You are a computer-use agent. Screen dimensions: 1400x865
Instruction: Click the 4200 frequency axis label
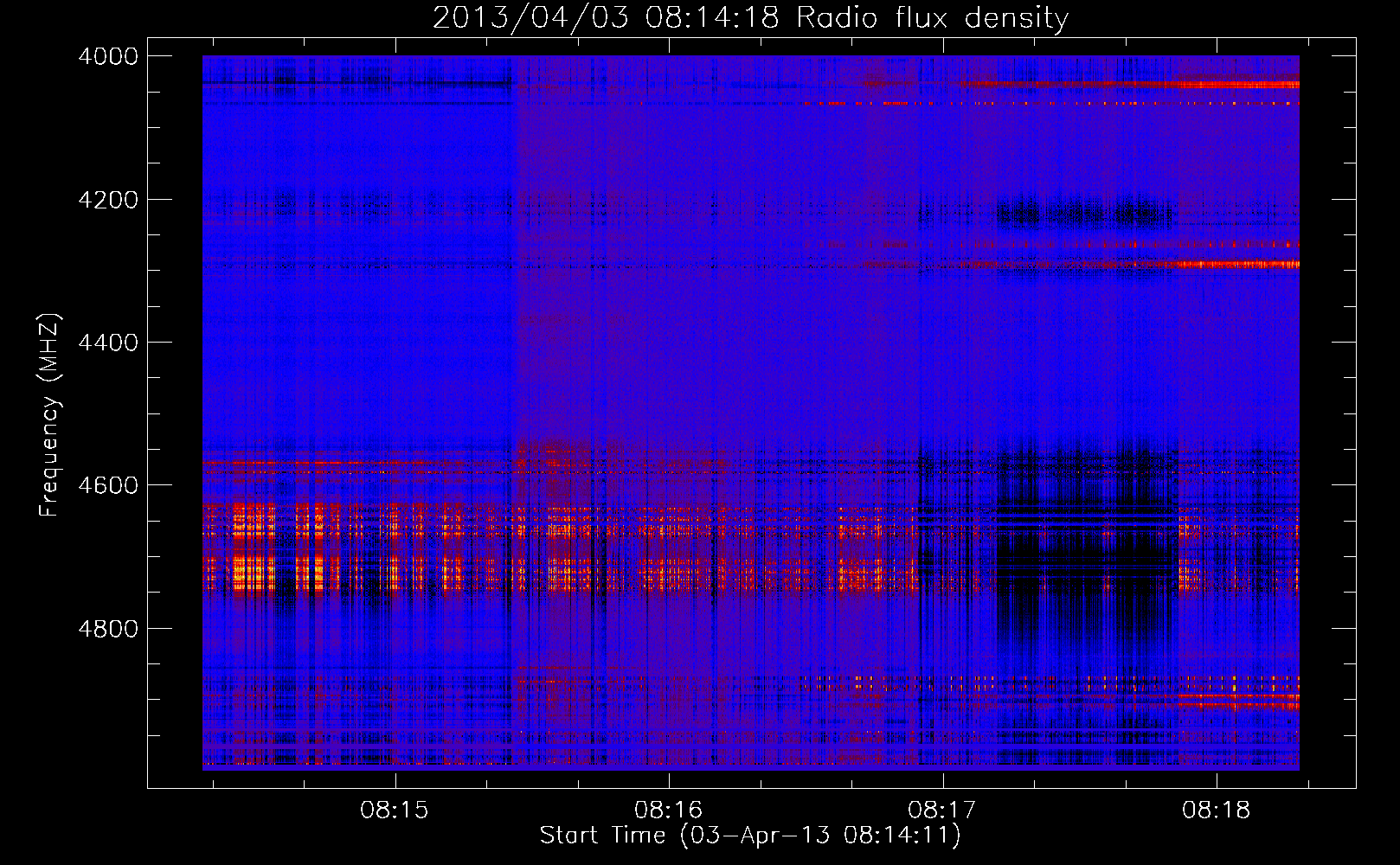coord(108,200)
